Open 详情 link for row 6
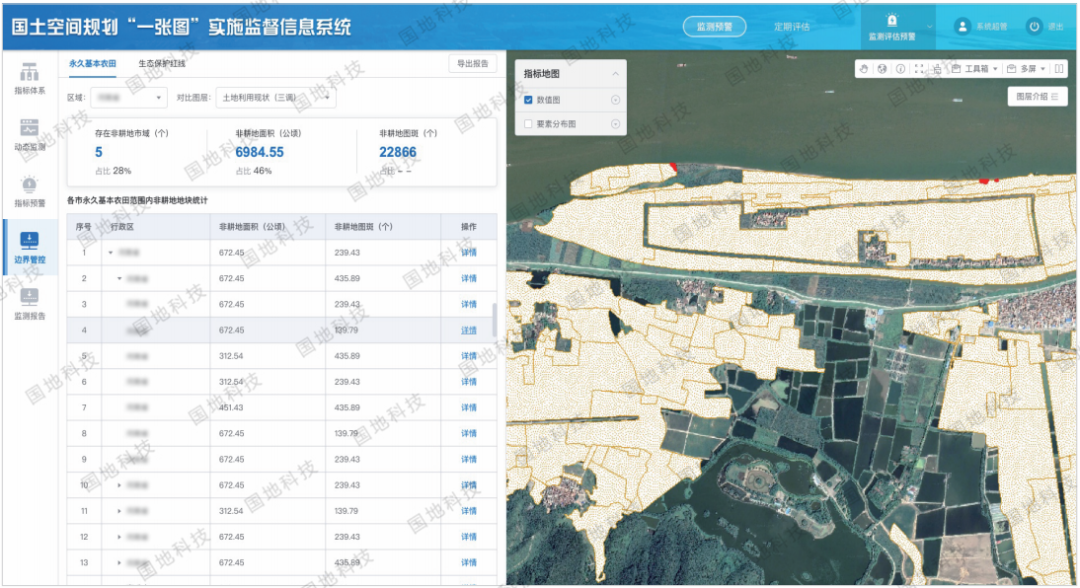This screenshot has width=1080, height=588. coord(469,382)
